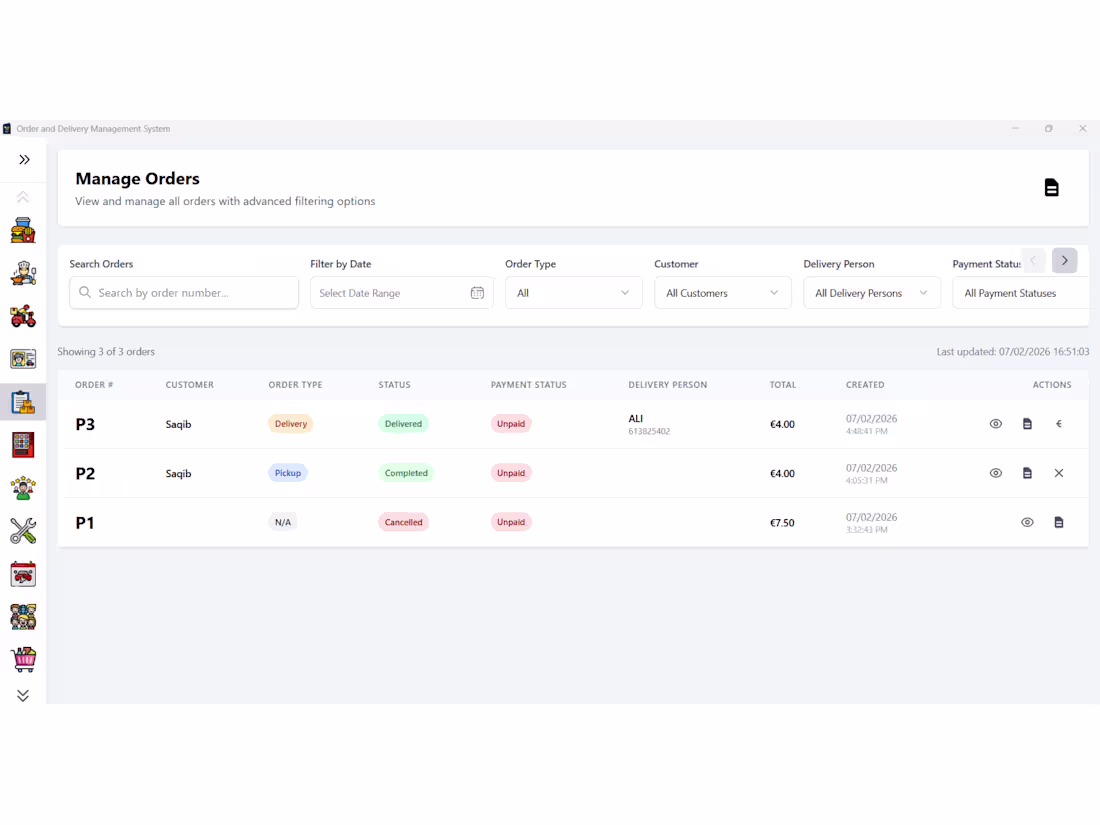
Task: Open the All Customers dropdown
Action: [723, 293]
